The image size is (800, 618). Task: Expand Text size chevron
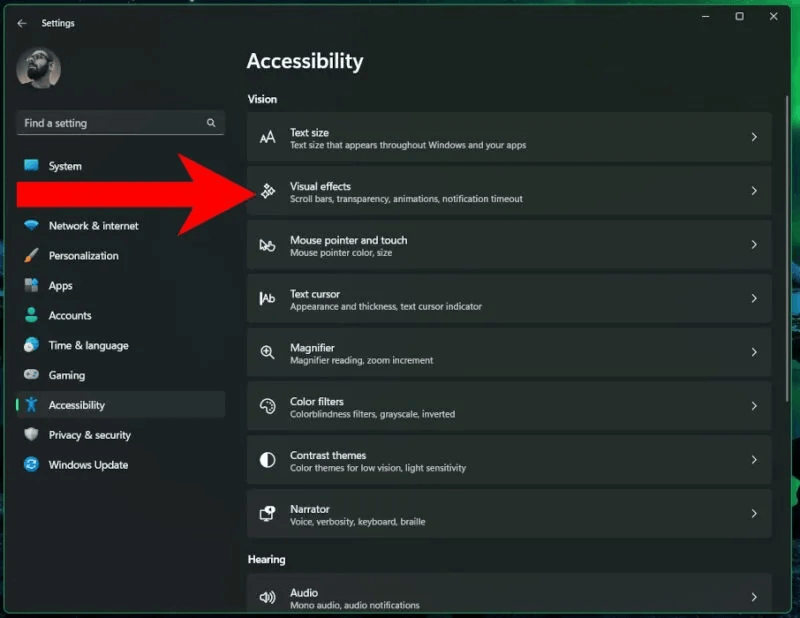pos(754,137)
